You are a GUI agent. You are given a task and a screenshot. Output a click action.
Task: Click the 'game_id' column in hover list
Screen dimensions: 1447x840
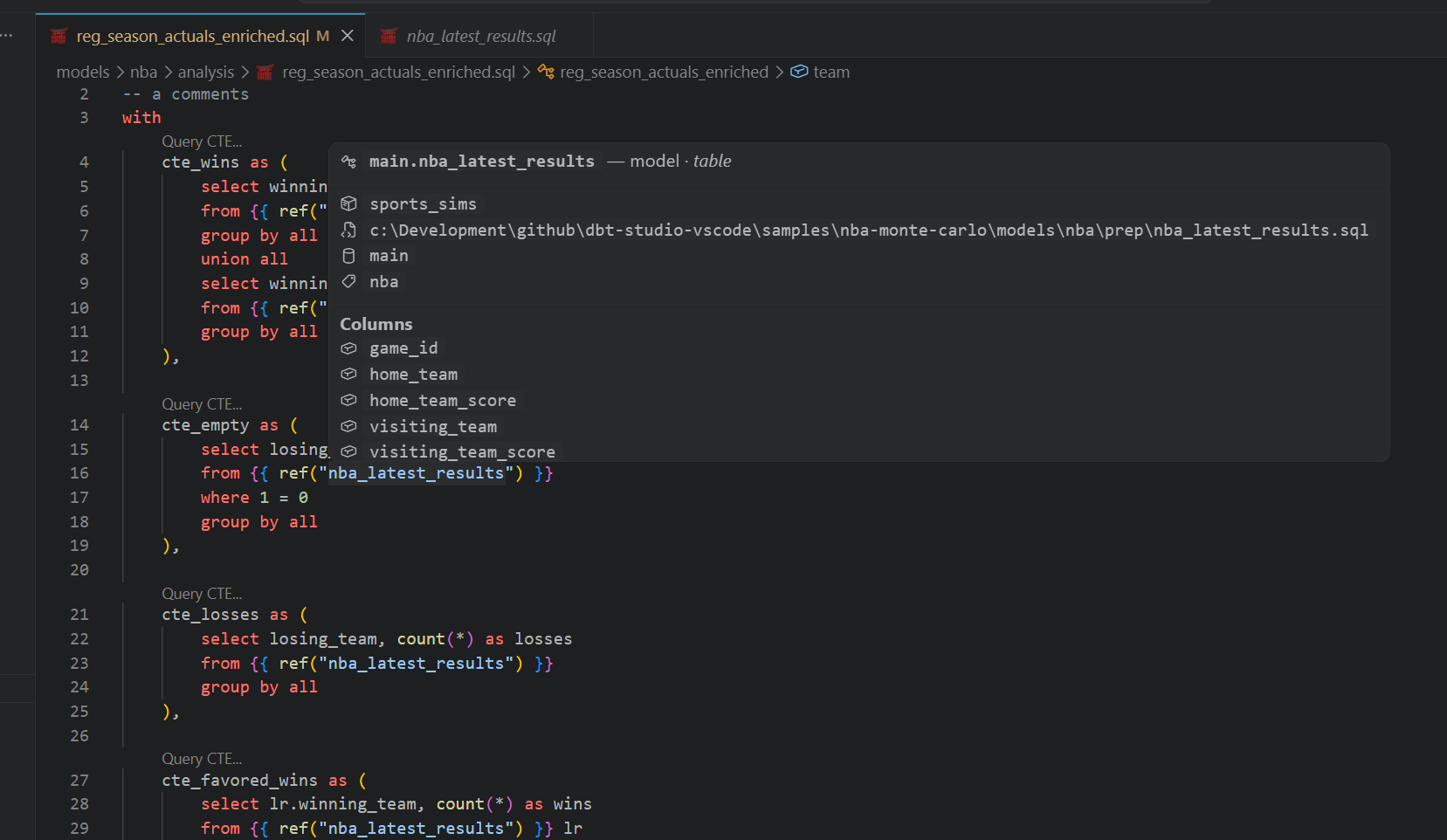click(x=403, y=348)
